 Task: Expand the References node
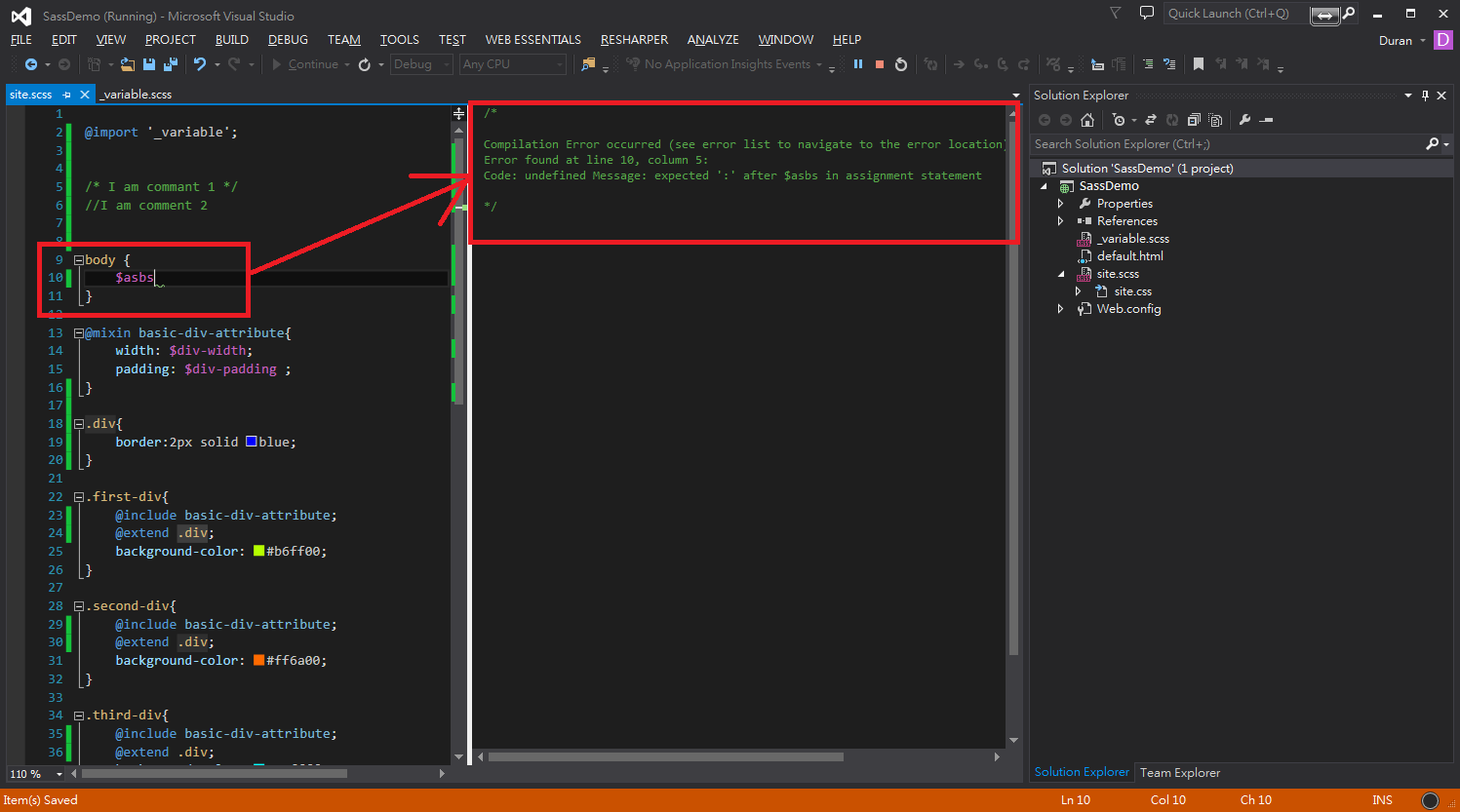tap(1061, 221)
